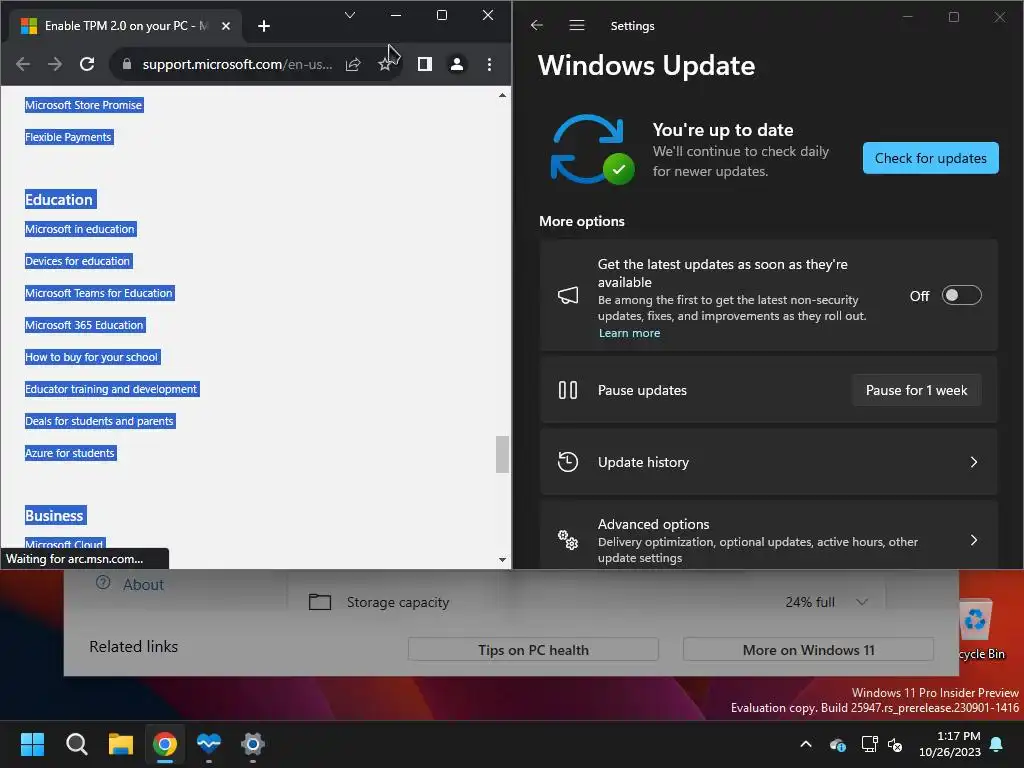Image resolution: width=1024 pixels, height=768 pixels.
Task: Toggle get latest updates switch
Action: click(x=961, y=295)
